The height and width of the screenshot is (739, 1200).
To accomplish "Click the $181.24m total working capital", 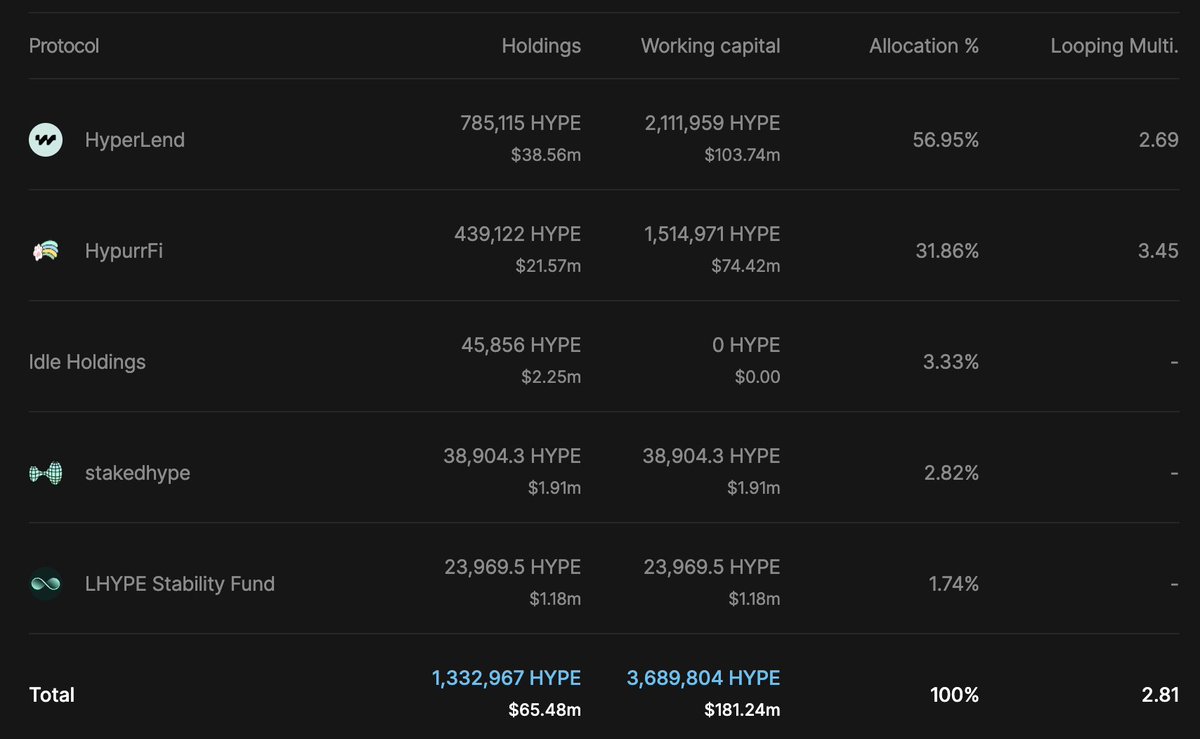I will 742,710.
